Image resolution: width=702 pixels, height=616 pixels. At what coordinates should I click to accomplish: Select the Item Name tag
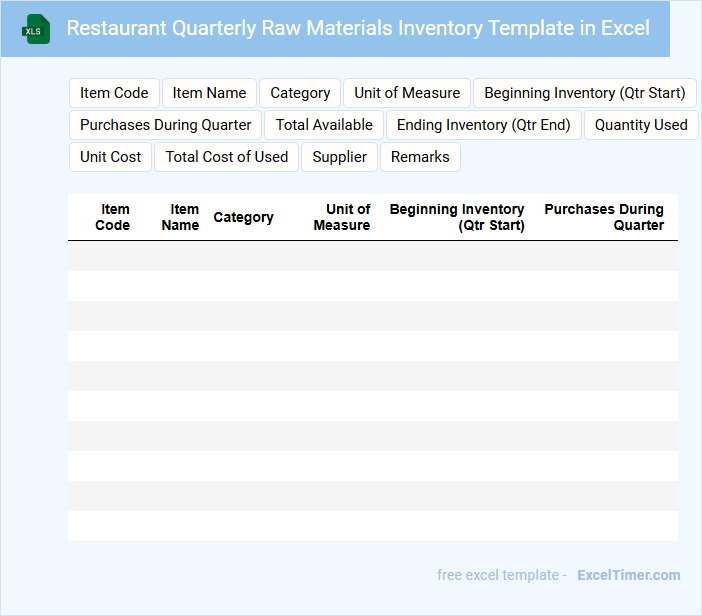coord(209,93)
